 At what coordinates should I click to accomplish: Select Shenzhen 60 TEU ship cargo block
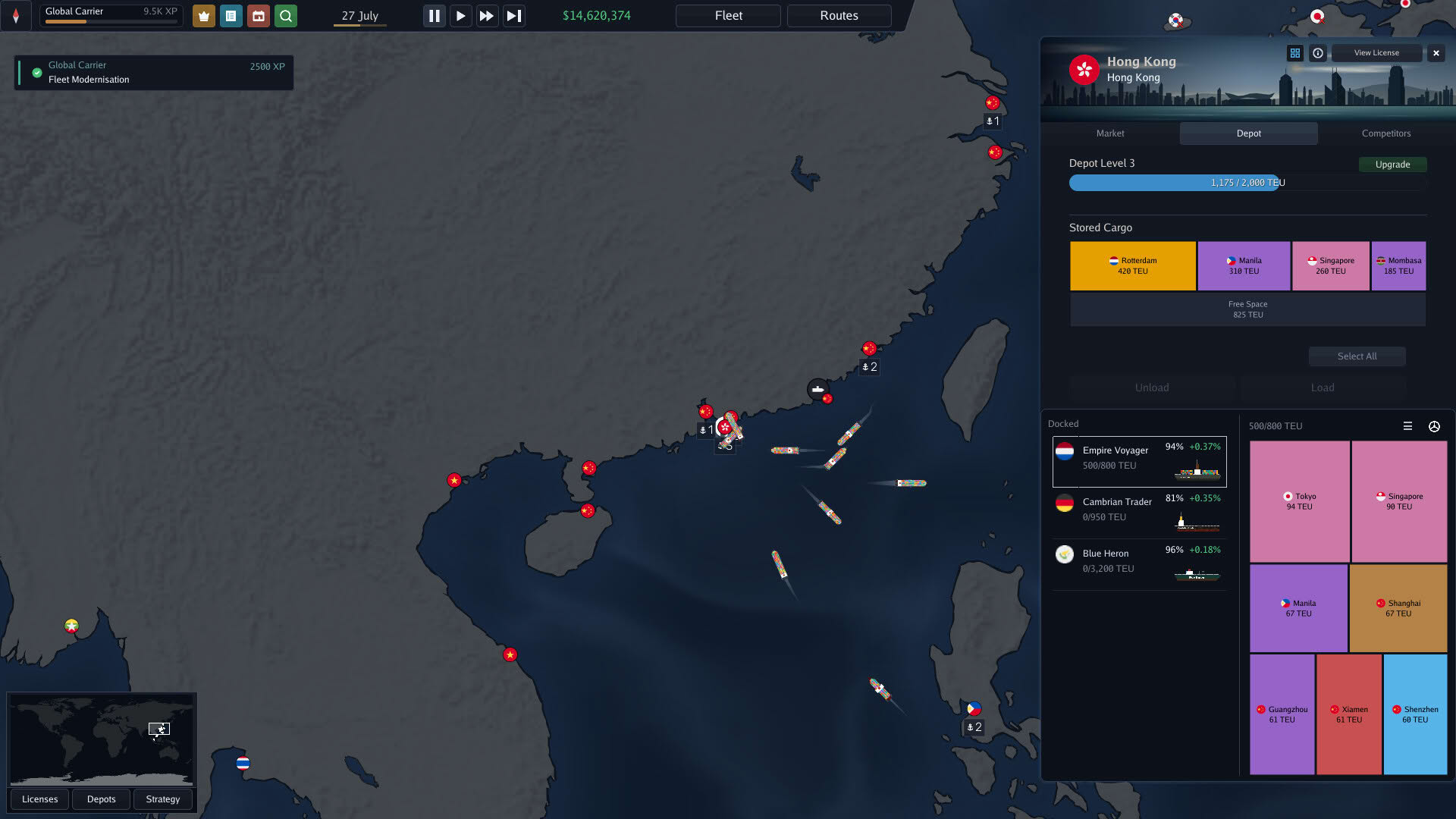(x=1415, y=714)
